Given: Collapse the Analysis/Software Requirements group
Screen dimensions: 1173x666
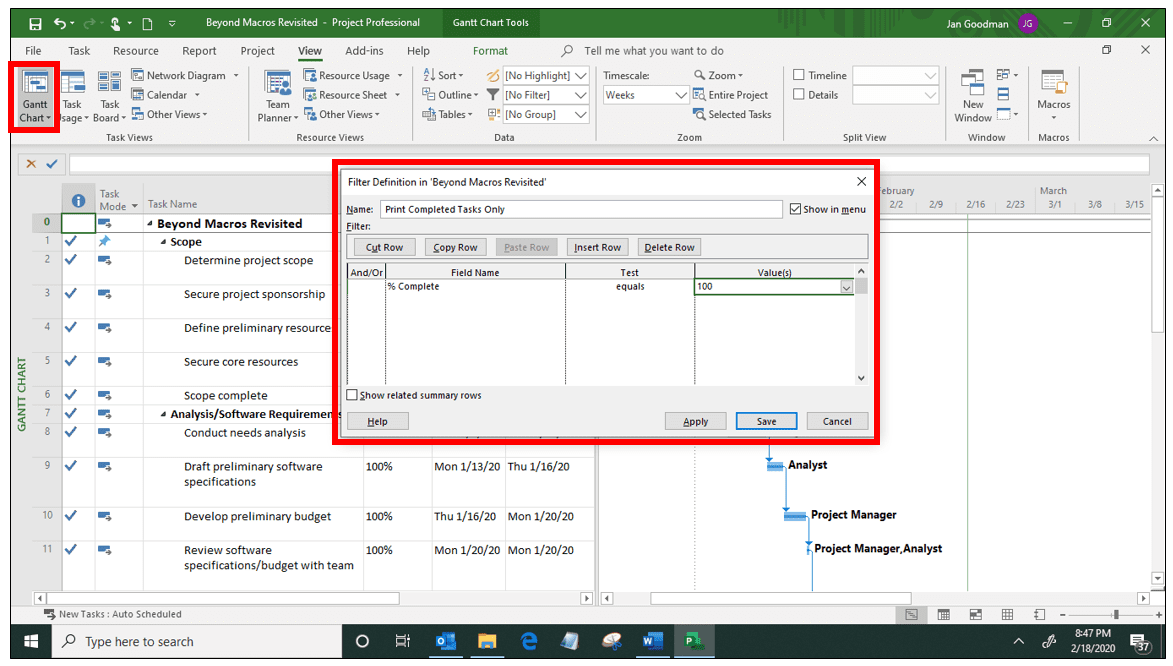Looking at the screenshot, I should pyautogui.click(x=163, y=415).
